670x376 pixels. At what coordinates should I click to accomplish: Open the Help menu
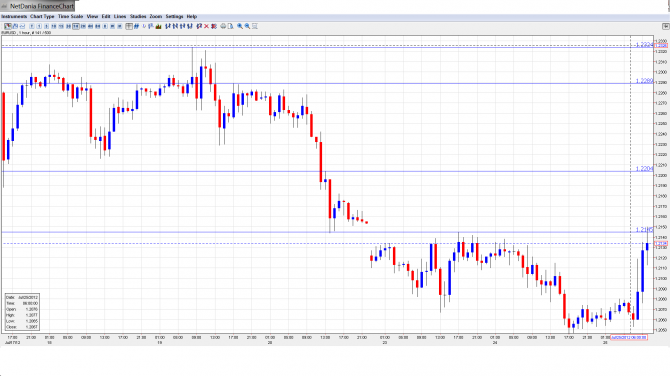tap(192, 17)
